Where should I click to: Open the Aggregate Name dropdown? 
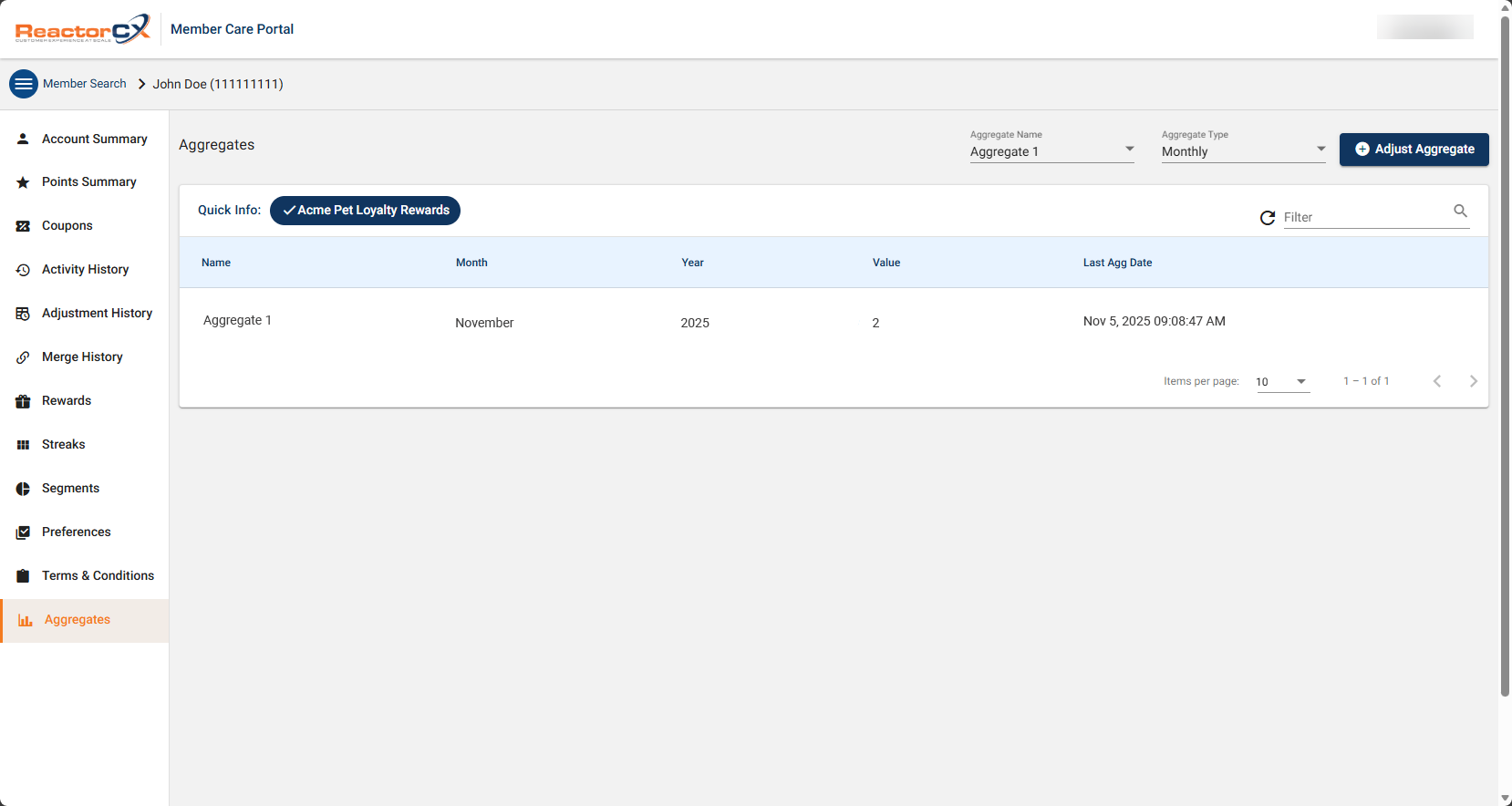coord(1051,151)
